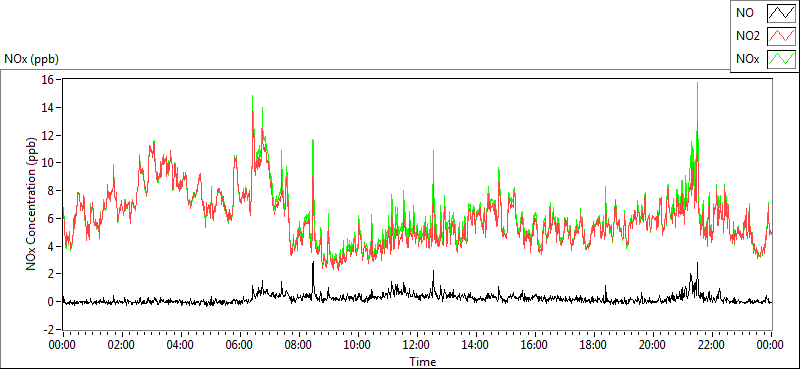Click the y-axis value 8

52,191
